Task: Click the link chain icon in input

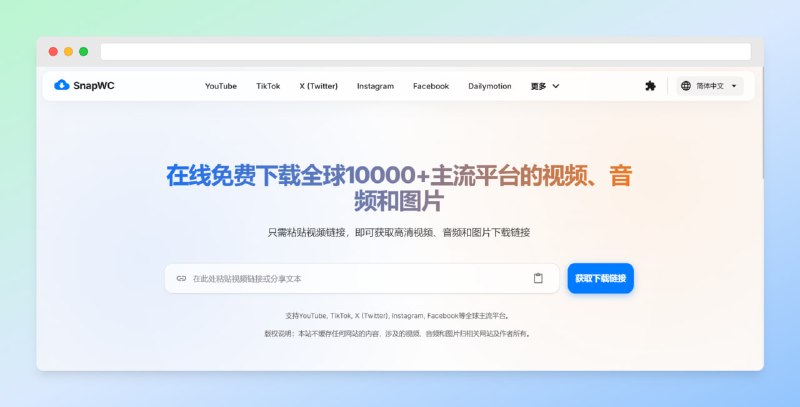Action: click(181, 278)
